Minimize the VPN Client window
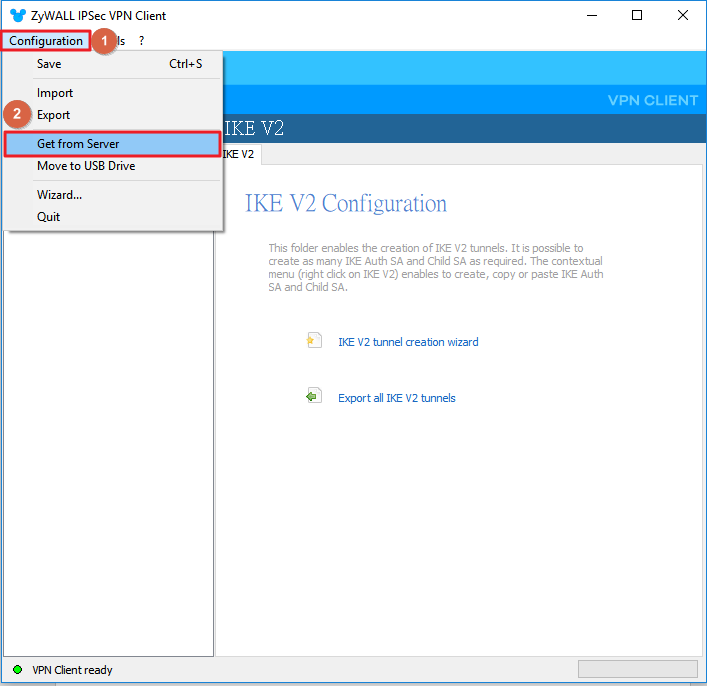Screen dimensions: 707x686 coord(592,15)
